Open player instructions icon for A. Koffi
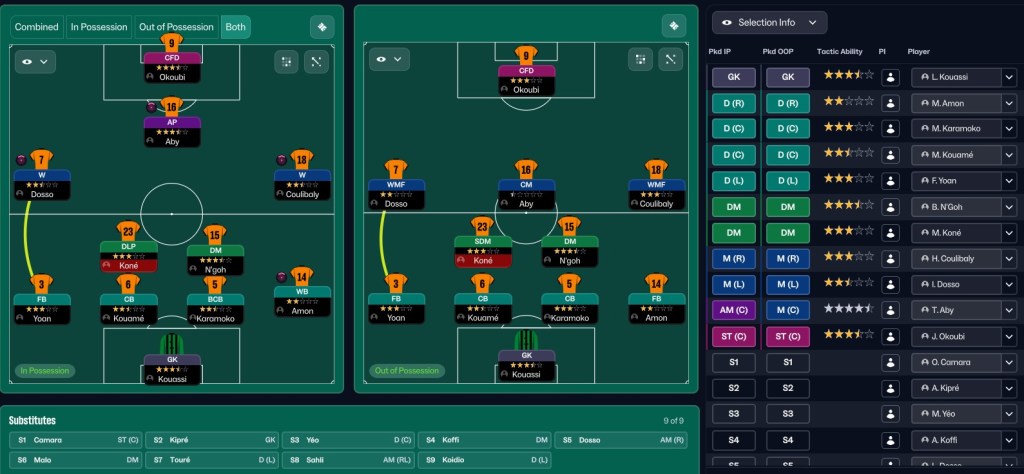Viewport: 1024px width, 474px height. click(x=890, y=440)
